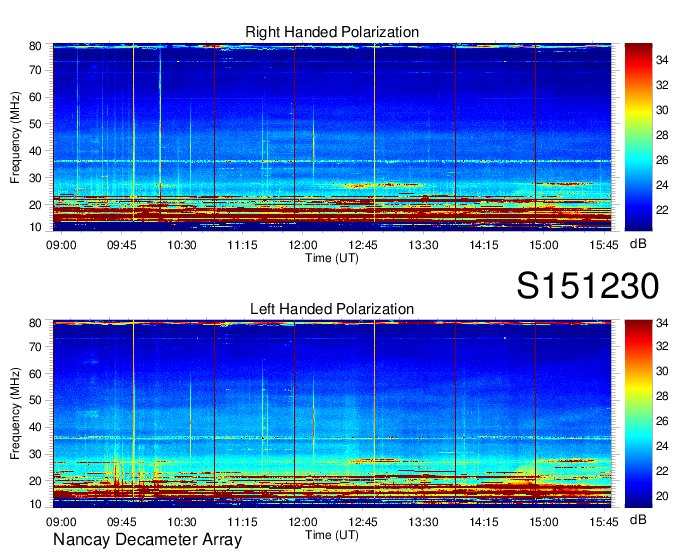
Task: Click the 34 dB value on top color scale
Action: coord(662,60)
